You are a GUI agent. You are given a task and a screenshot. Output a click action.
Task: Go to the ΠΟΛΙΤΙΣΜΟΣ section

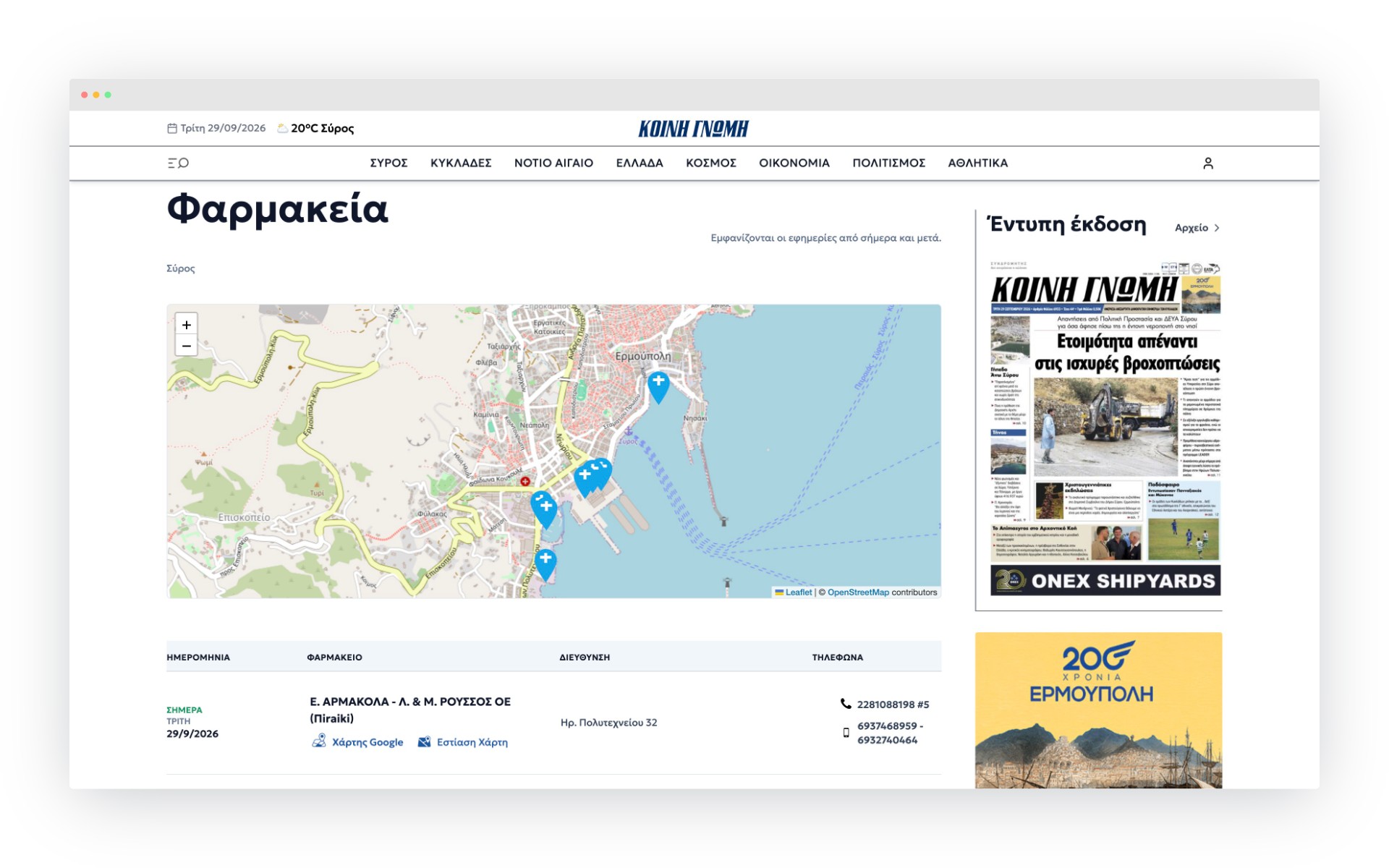point(889,163)
